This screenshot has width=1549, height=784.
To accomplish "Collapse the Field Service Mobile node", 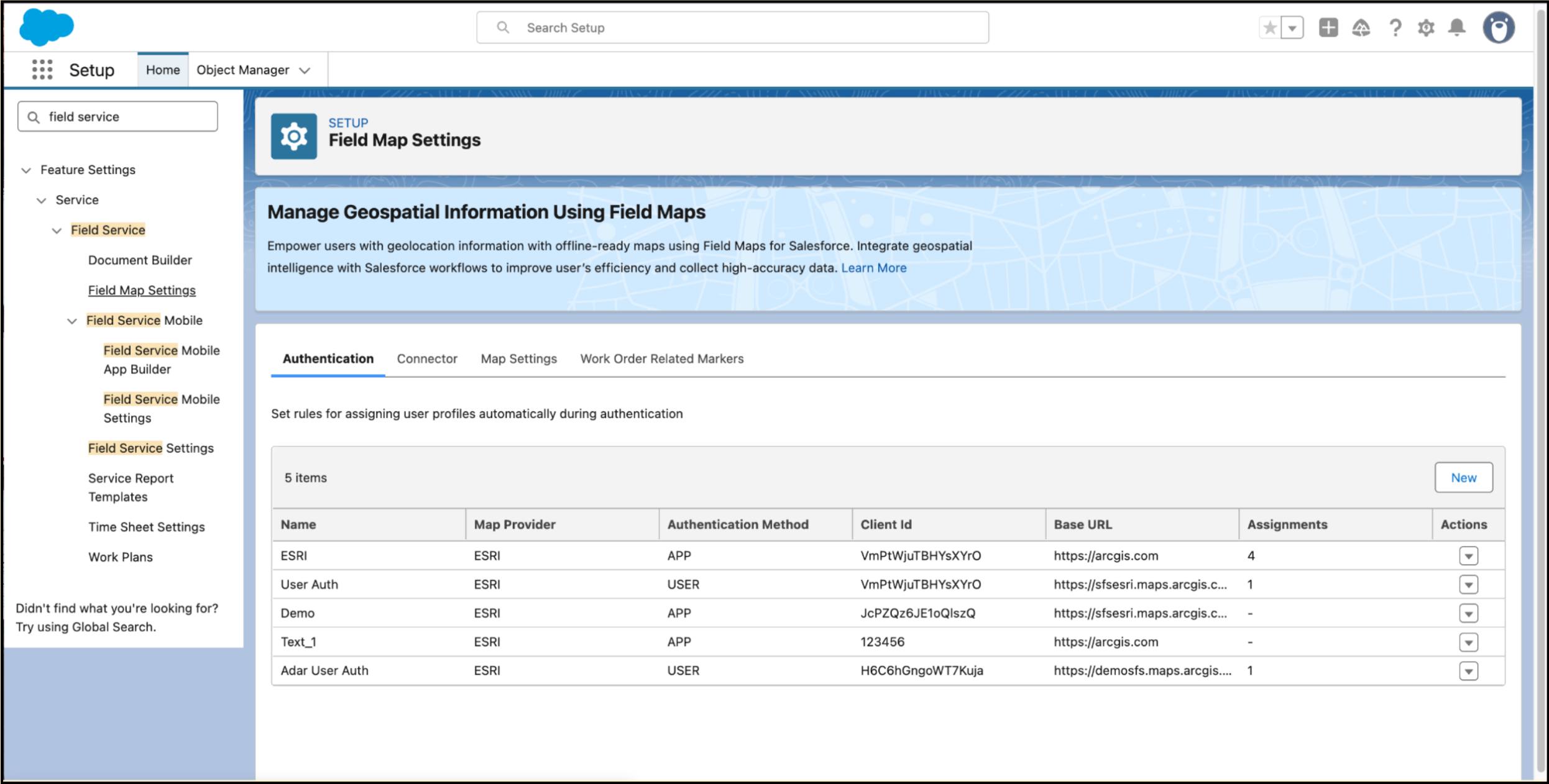I will click(x=72, y=321).
